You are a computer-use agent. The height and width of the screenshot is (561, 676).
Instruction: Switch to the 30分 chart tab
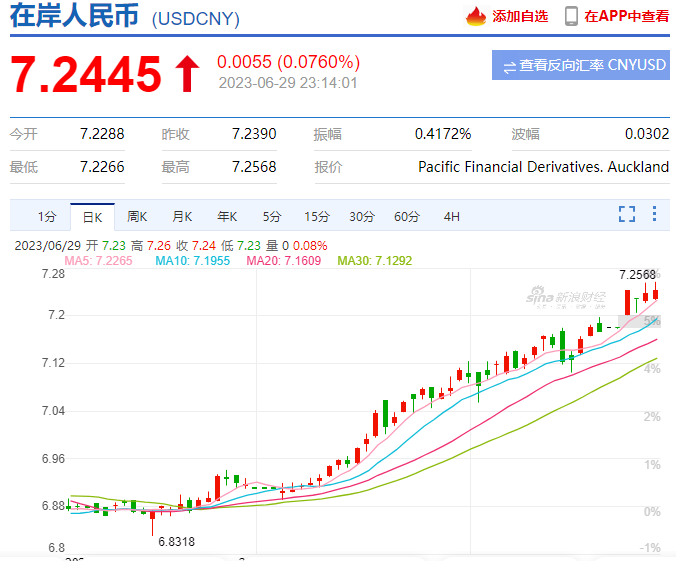[x=362, y=216]
